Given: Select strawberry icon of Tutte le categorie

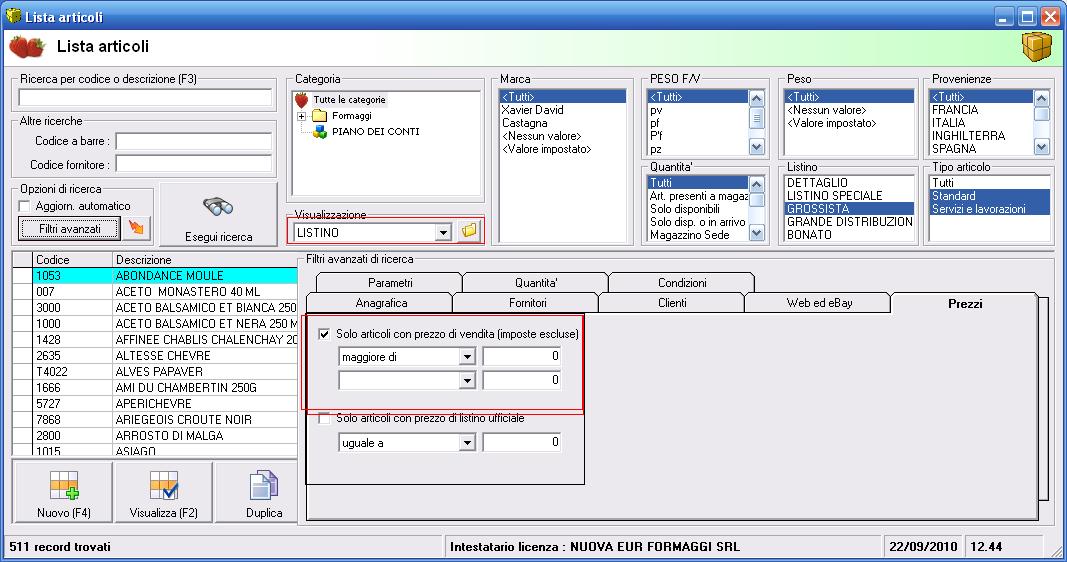Looking at the screenshot, I should 301,100.
